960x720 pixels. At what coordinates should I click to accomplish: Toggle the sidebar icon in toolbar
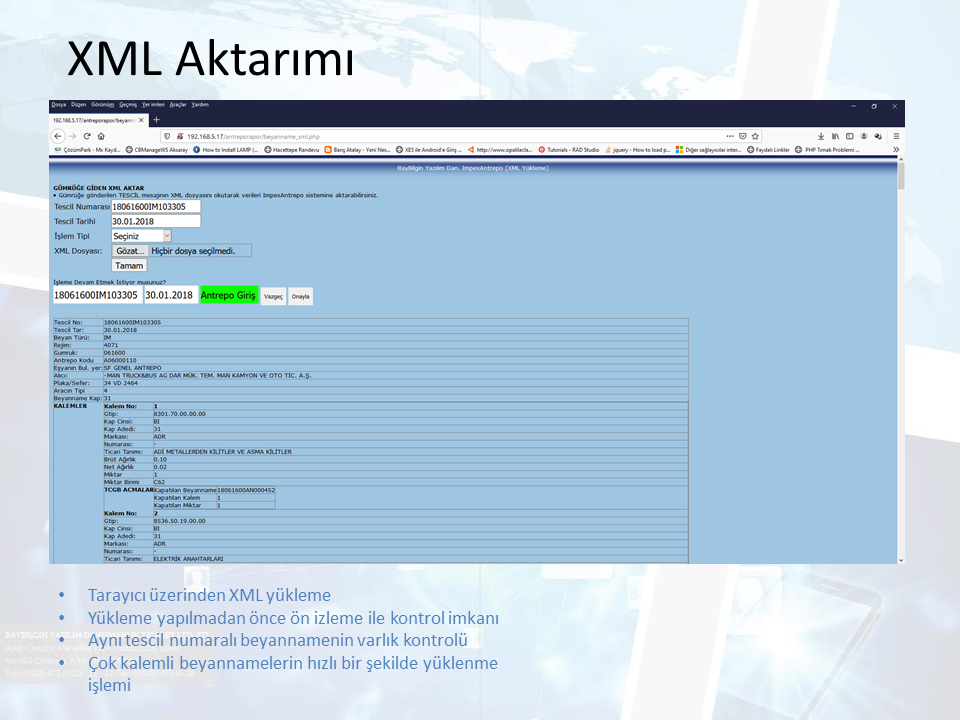pyautogui.click(x=849, y=136)
